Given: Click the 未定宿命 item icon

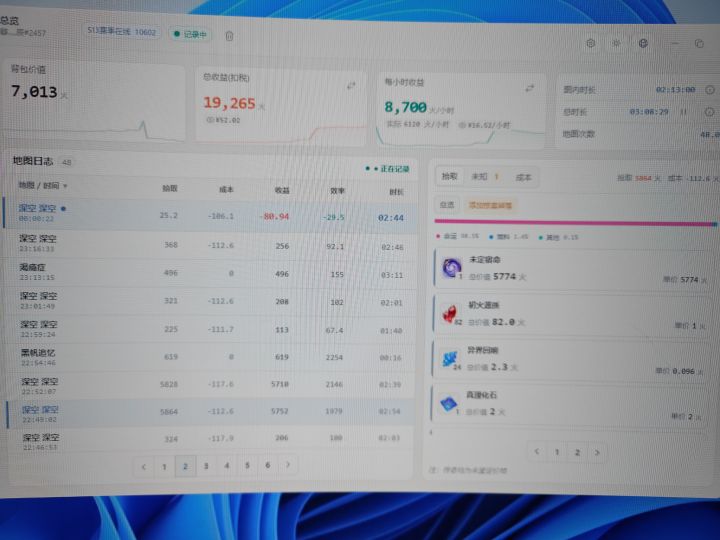Looking at the screenshot, I should [x=452, y=267].
